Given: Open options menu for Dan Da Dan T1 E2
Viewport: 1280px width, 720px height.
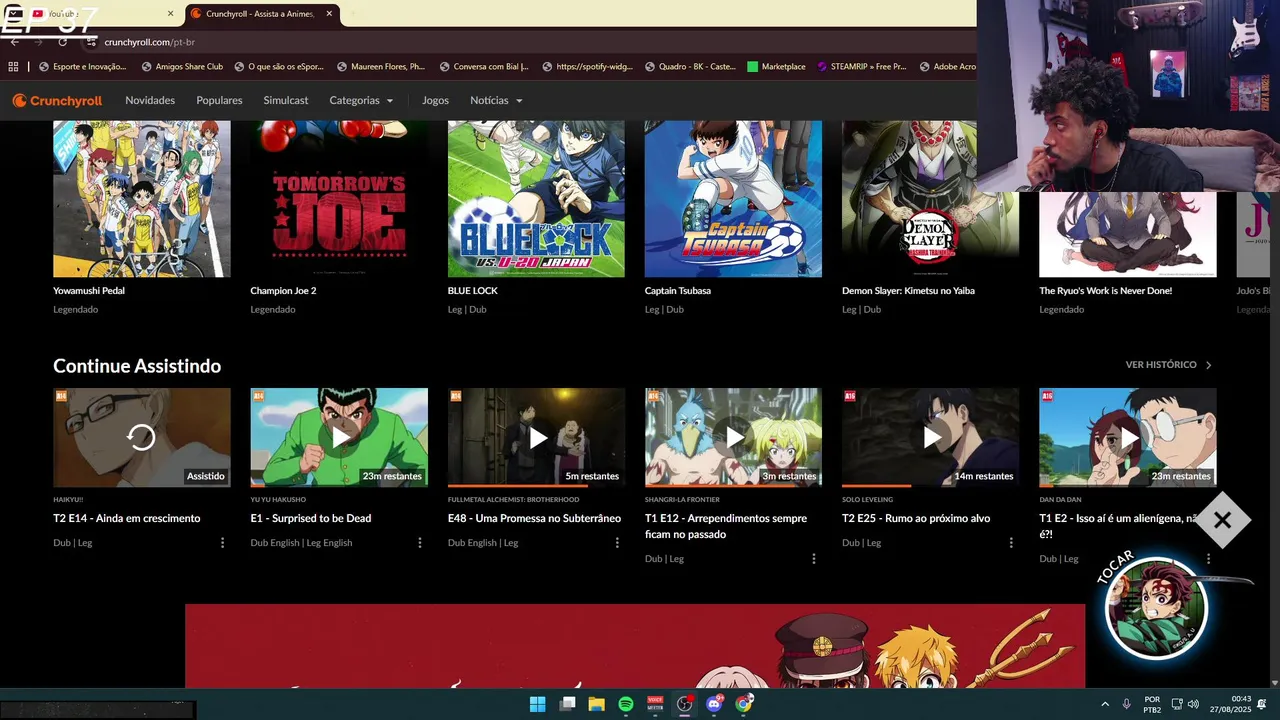Looking at the screenshot, I should [x=1208, y=559].
